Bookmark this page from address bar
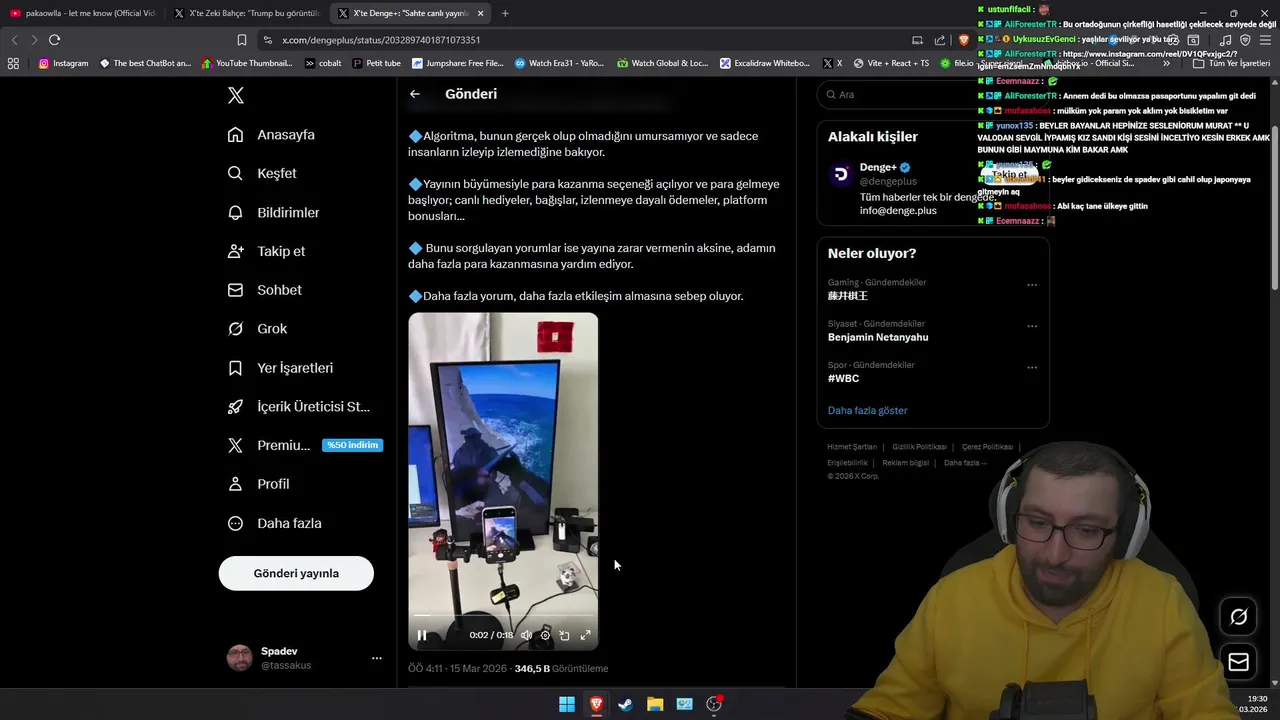This screenshot has width=1280, height=720. tap(242, 40)
